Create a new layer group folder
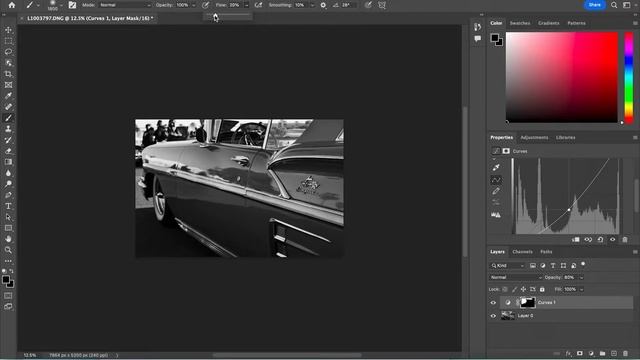 click(x=602, y=353)
